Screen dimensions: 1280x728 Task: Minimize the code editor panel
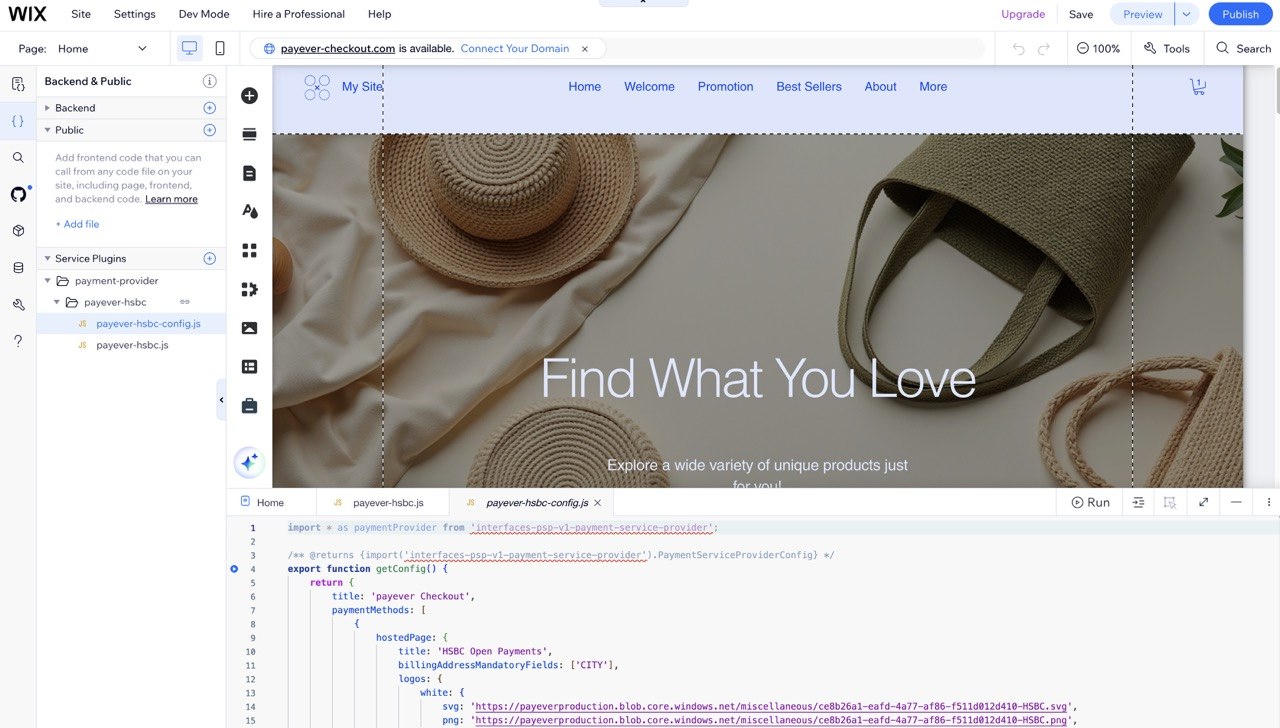(1236, 502)
